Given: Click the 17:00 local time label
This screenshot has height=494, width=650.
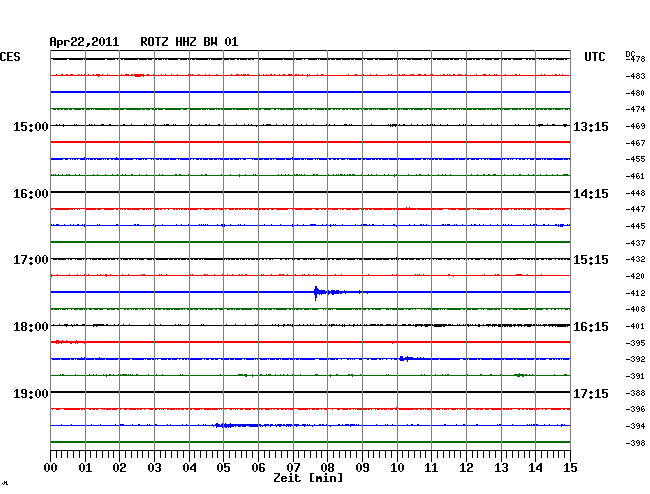Looking at the screenshot, I should [31, 260].
